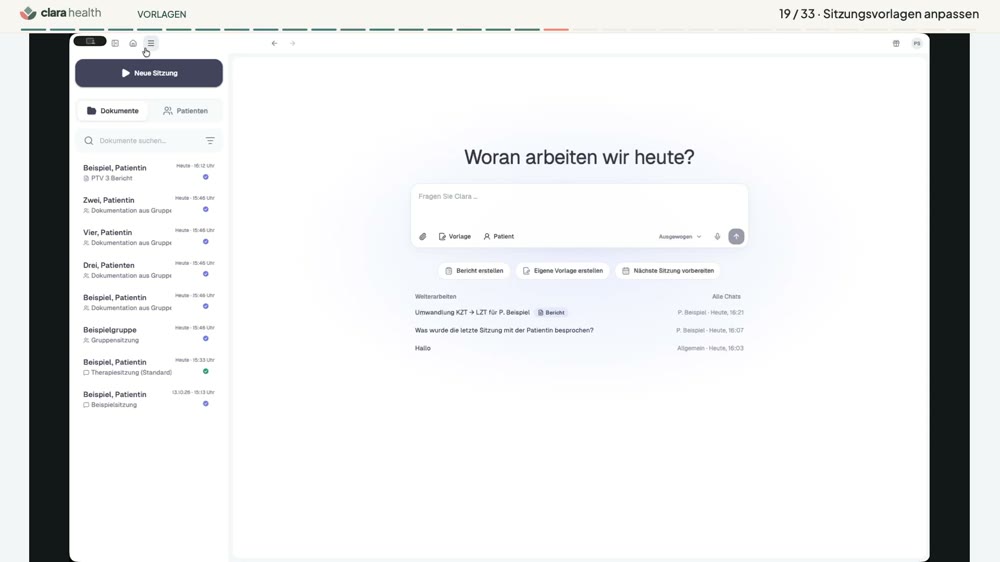Click the home icon in top bar
This screenshot has height=562, width=1000.
pyautogui.click(x=133, y=43)
